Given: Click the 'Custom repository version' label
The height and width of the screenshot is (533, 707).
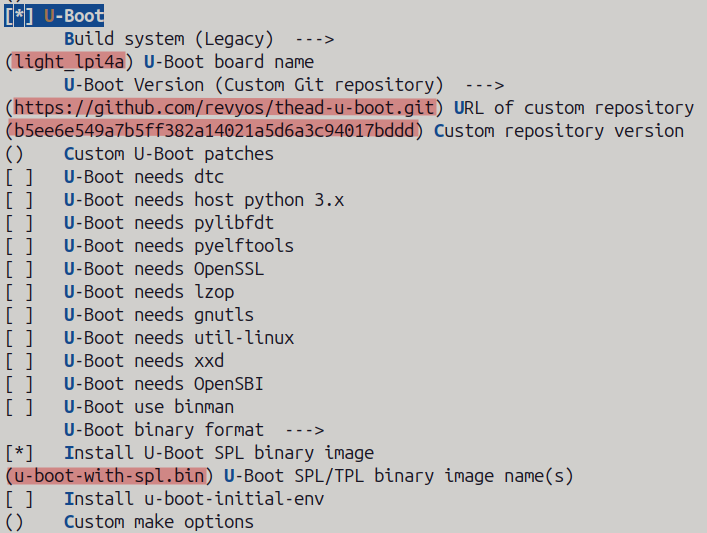Looking at the screenshot, I should coord(559,131).
